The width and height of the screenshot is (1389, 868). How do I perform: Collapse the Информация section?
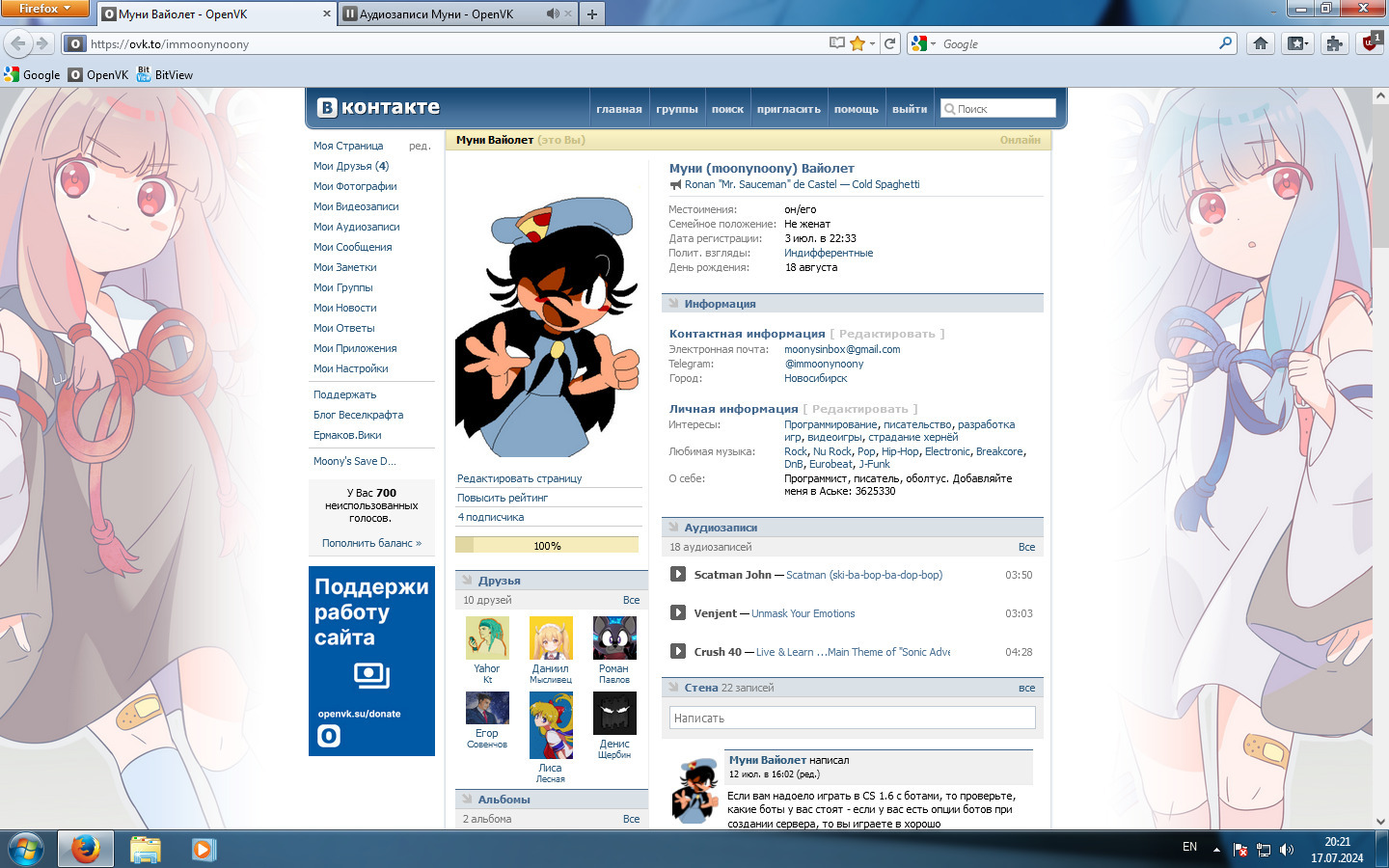673,304
